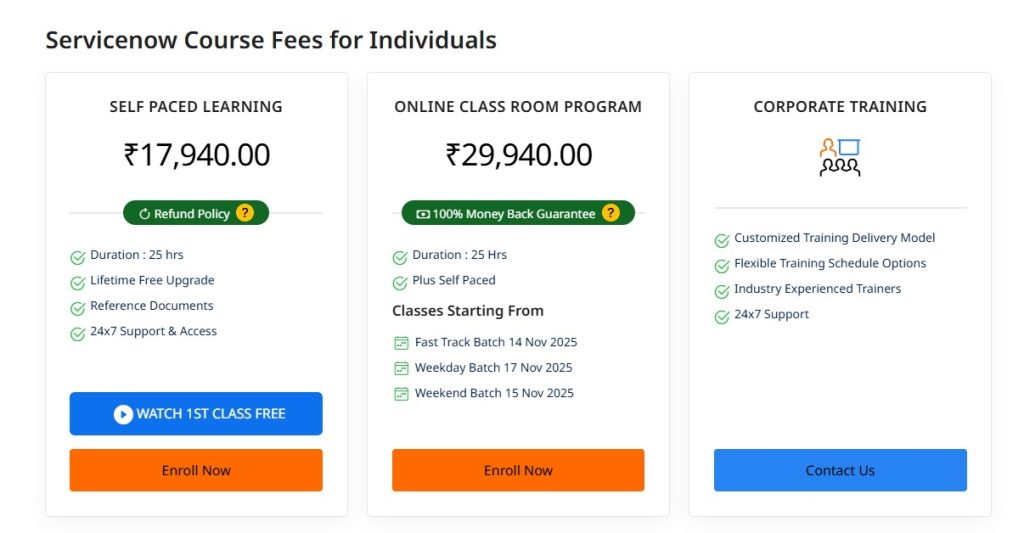Click the money icon in Guarantee badge
This screenshot has width=1024, height=533.
422,214
